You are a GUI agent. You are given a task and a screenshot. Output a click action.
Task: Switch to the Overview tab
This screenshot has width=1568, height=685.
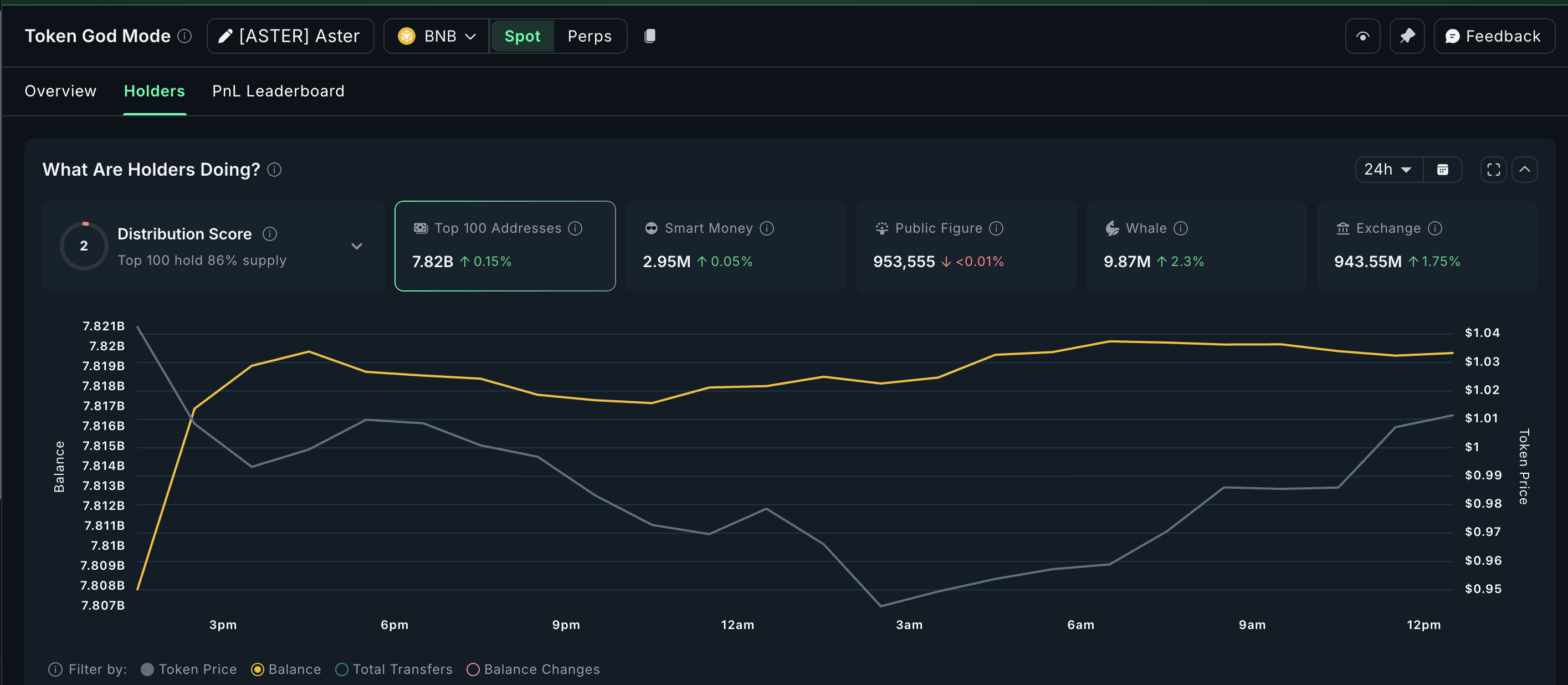60,91
